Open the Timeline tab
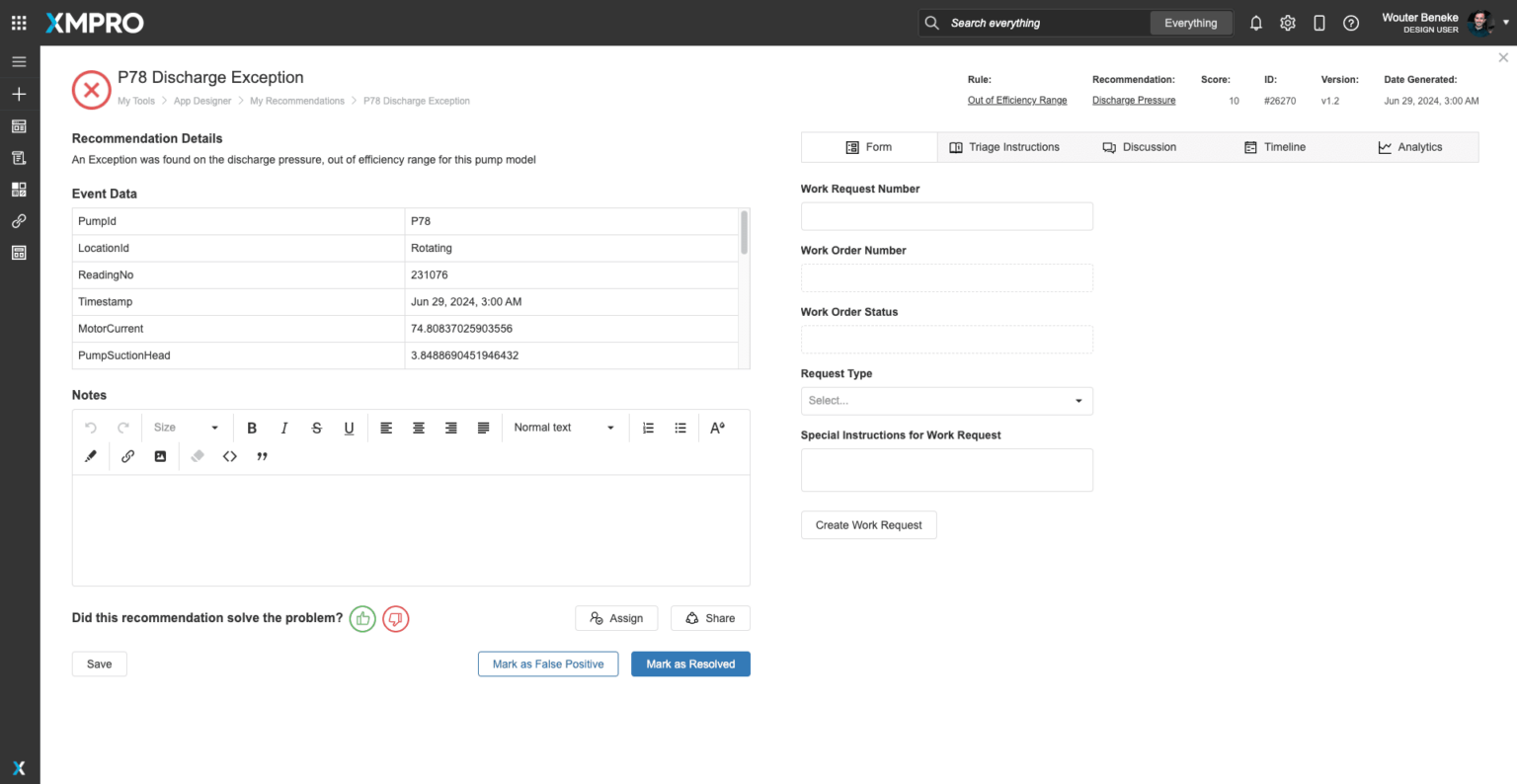Viewport: 1517px width, 784px height. tap(1275, 147)
